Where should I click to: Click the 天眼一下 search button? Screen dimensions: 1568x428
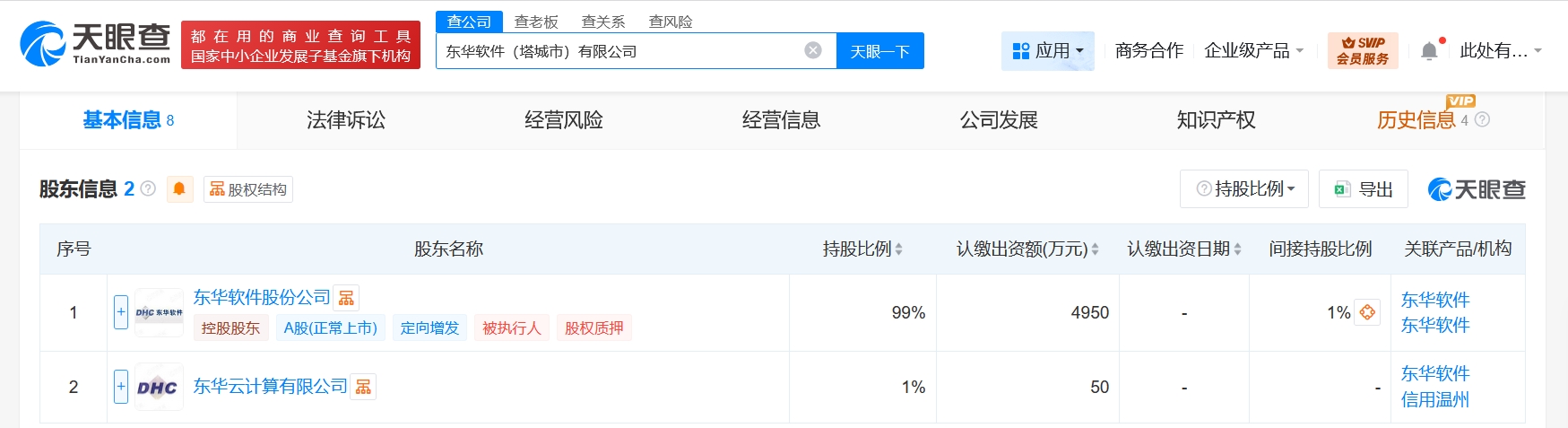[879, 51]
